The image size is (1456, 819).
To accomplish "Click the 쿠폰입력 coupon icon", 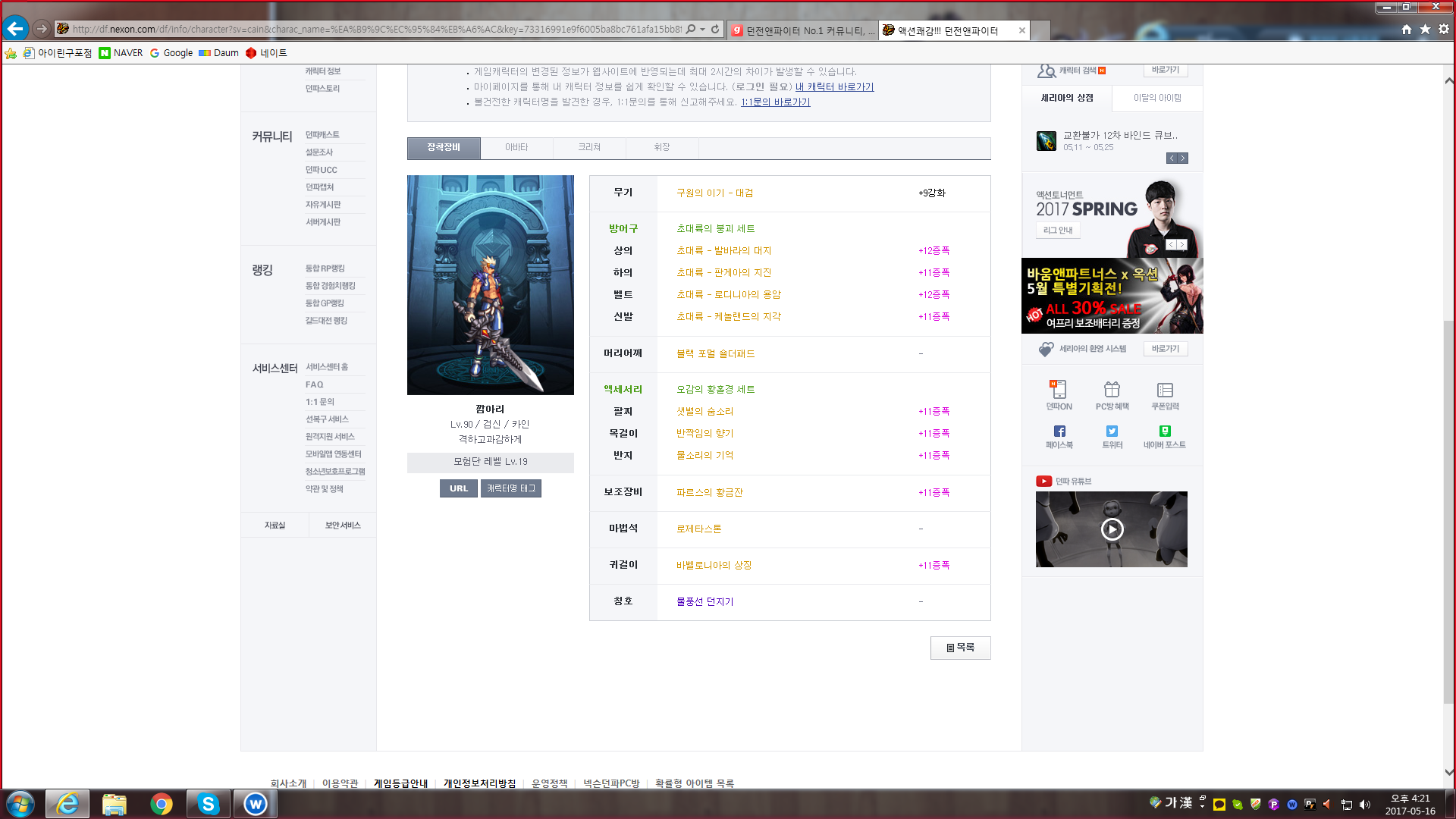I will 1165,390.
